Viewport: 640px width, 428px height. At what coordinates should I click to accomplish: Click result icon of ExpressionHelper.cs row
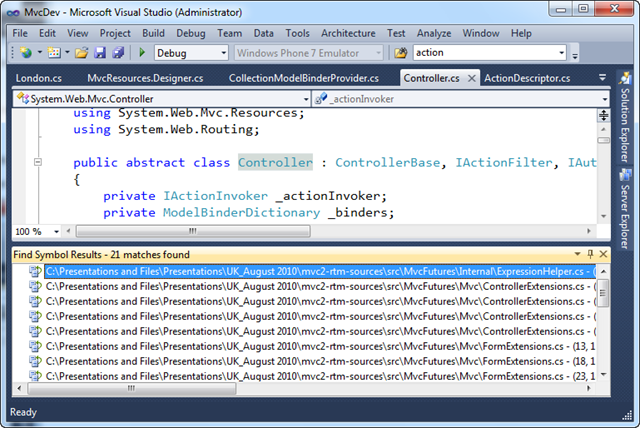click(x=36, y=271)
